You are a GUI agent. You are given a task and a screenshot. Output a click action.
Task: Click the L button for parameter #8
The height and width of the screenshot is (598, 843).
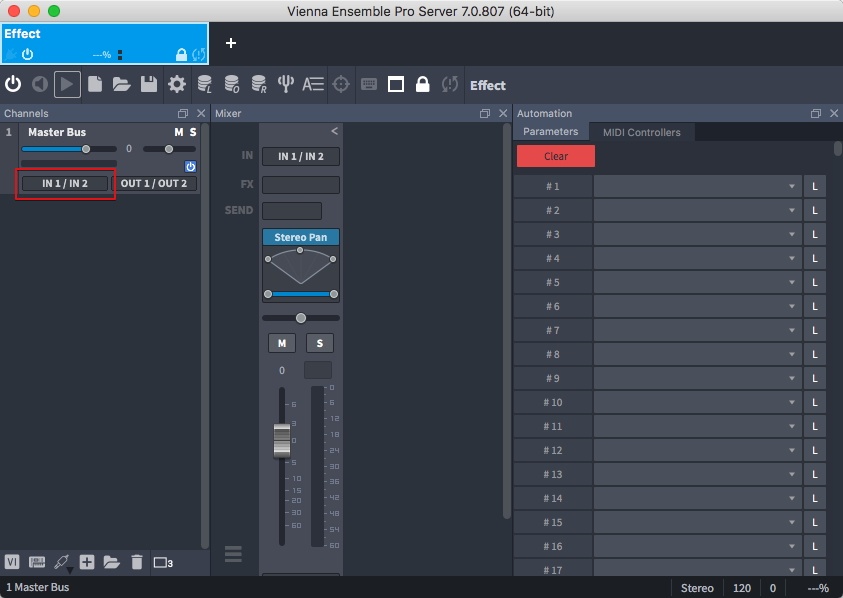coord(815,354)
